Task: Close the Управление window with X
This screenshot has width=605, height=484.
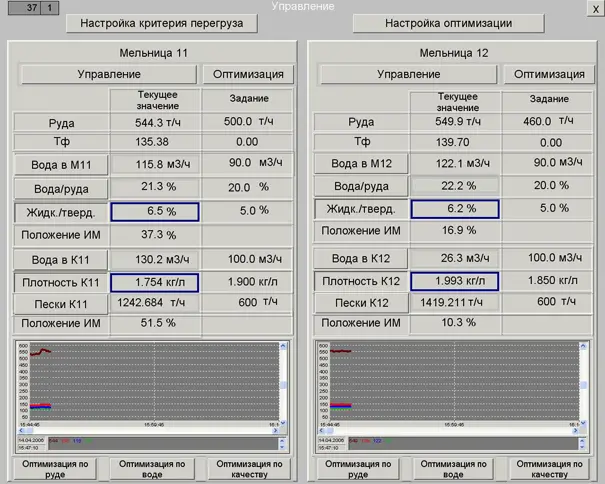Action: click(x=596, y=7)
